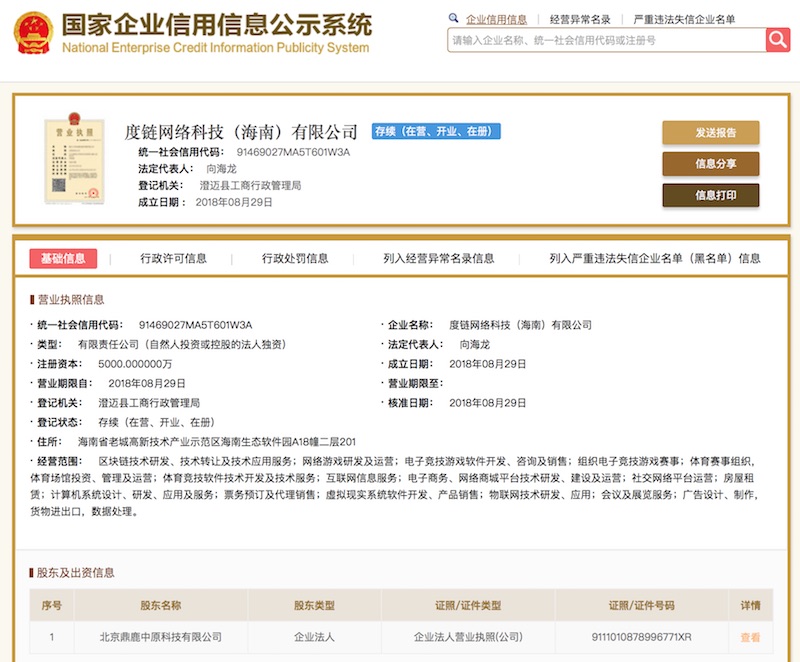Click 查看 link in shareholder row

[749, 637]
